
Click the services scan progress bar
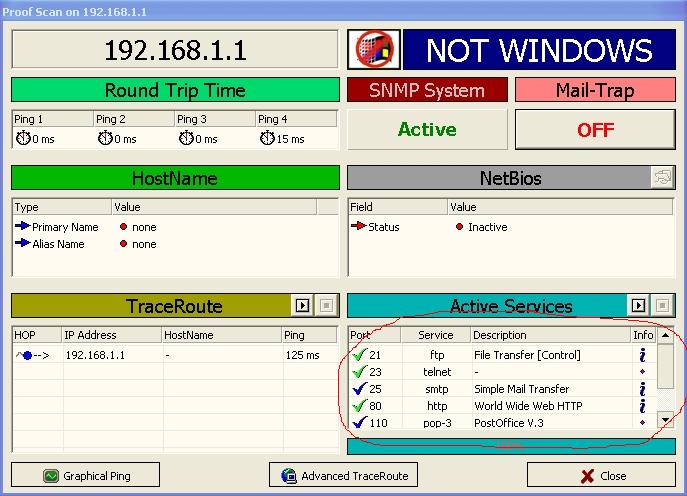point(511,446)
